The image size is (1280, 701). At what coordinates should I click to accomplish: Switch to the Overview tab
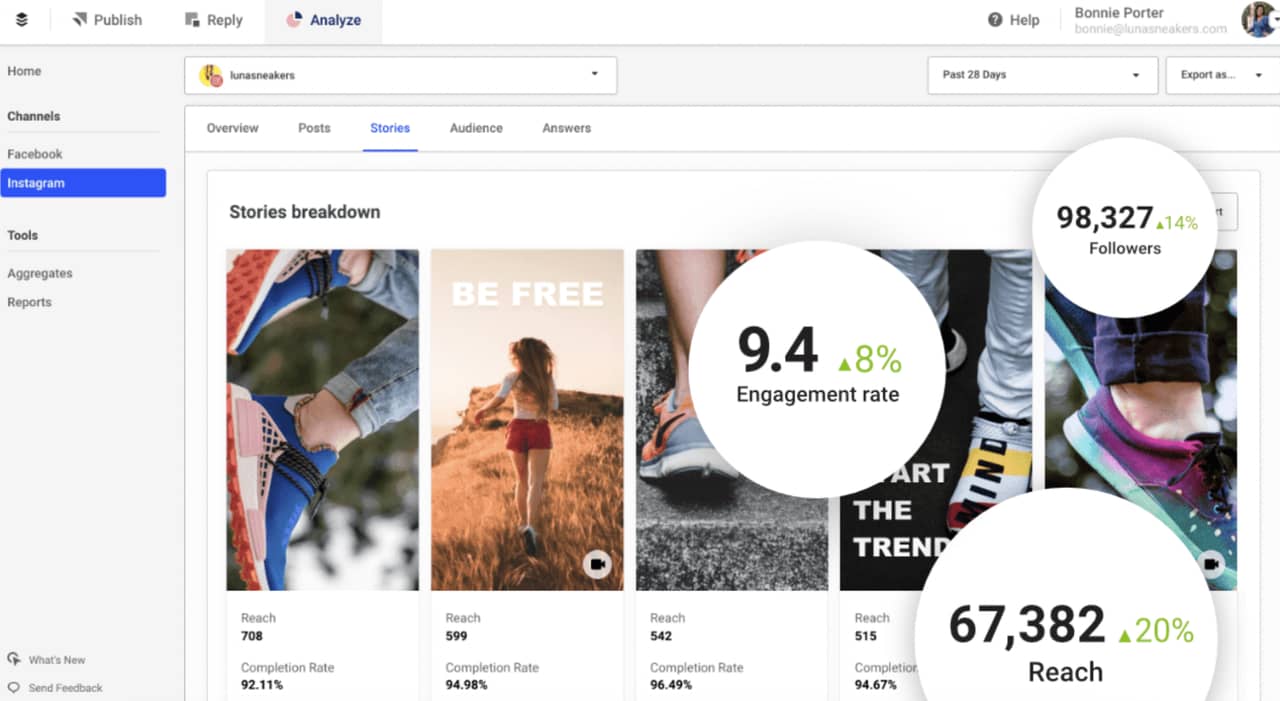point(232,128)
